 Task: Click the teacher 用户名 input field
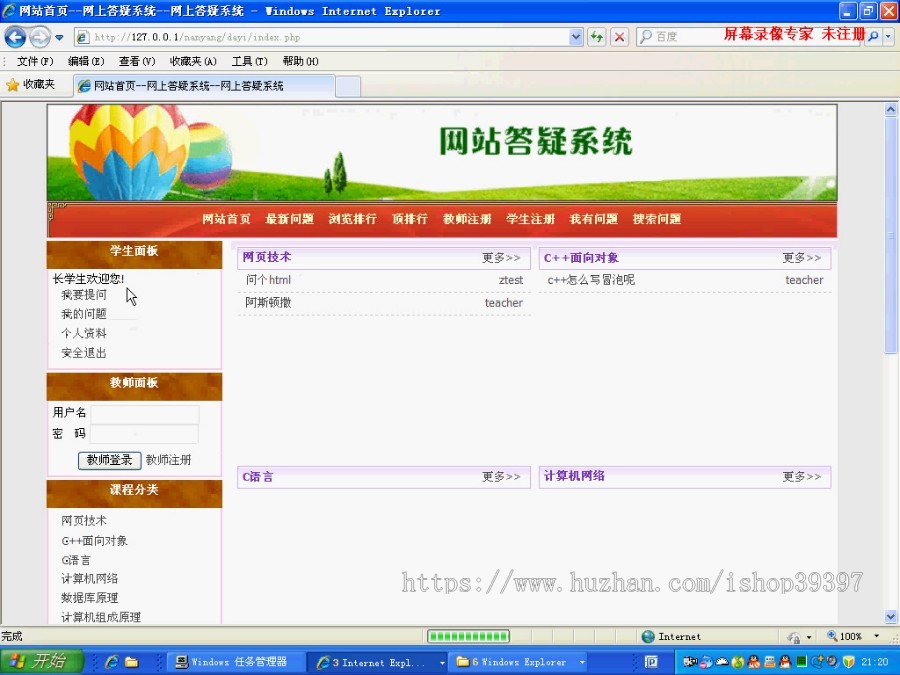[x=145, y=414]
